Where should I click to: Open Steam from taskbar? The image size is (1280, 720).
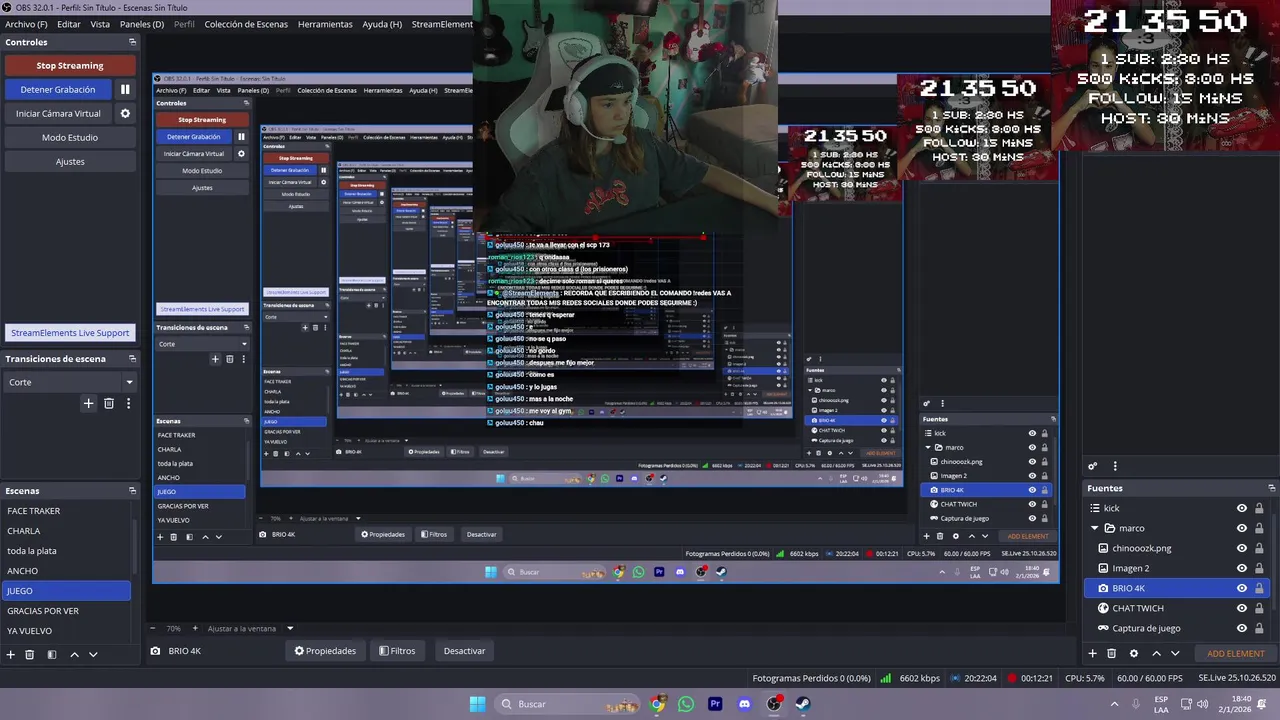803,704
